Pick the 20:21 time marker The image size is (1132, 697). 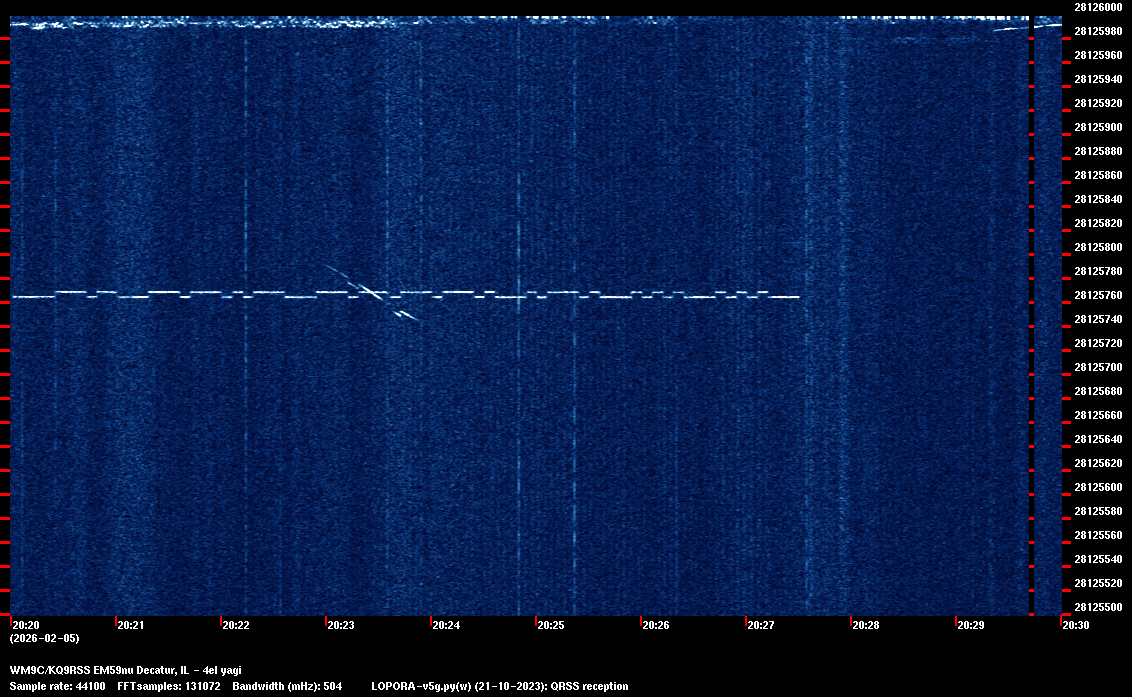click(131, 625)
